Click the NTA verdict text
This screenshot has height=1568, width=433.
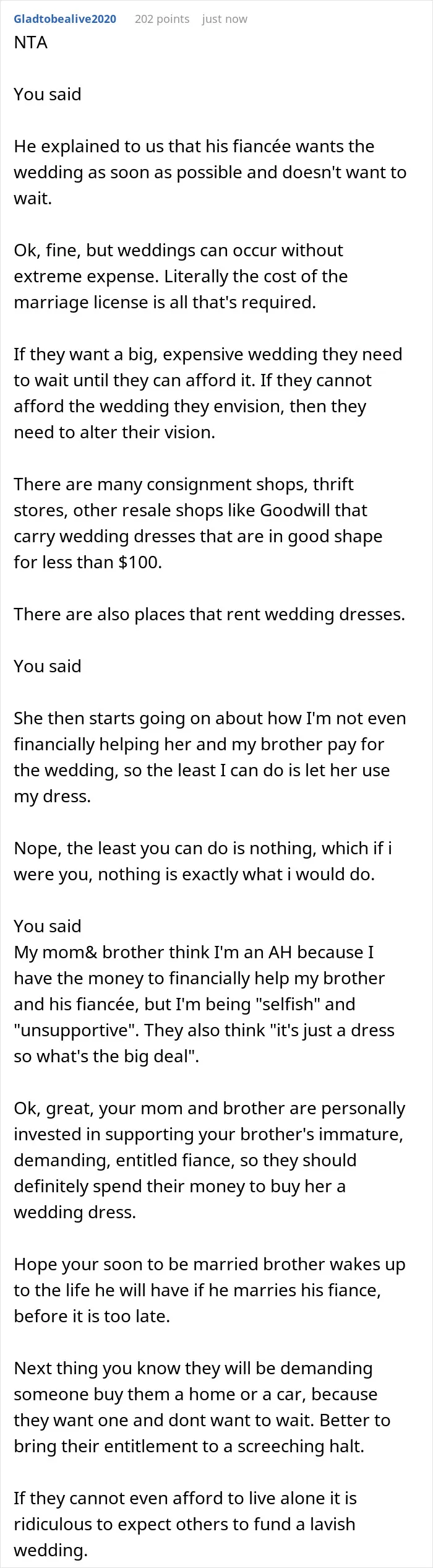pos(31,42)
